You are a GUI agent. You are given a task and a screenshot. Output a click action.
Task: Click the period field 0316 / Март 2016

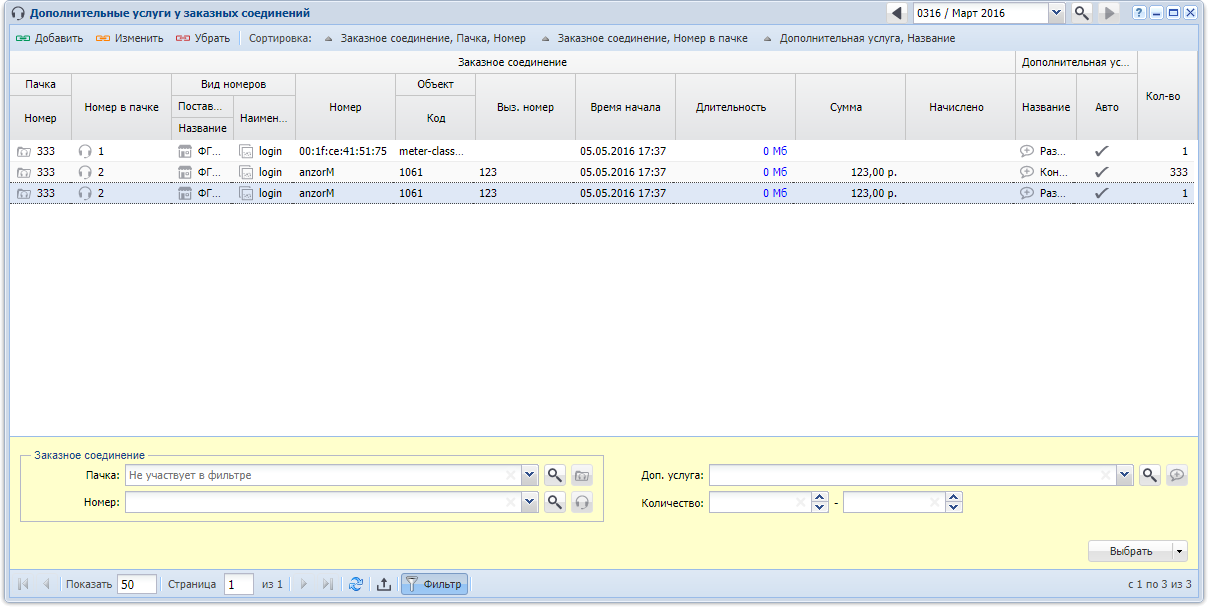[980, 13]
